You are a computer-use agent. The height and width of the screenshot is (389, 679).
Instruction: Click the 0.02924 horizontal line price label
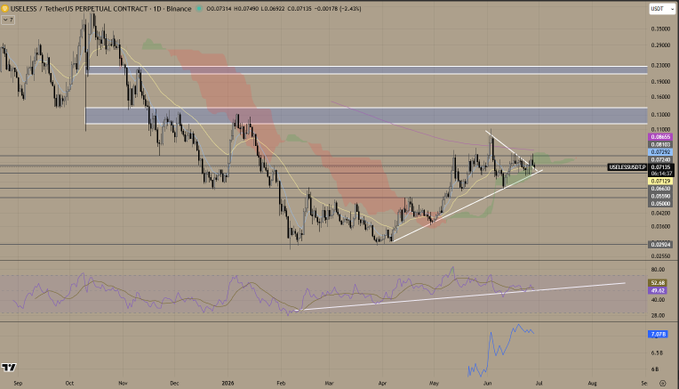[x=660, y=244]
